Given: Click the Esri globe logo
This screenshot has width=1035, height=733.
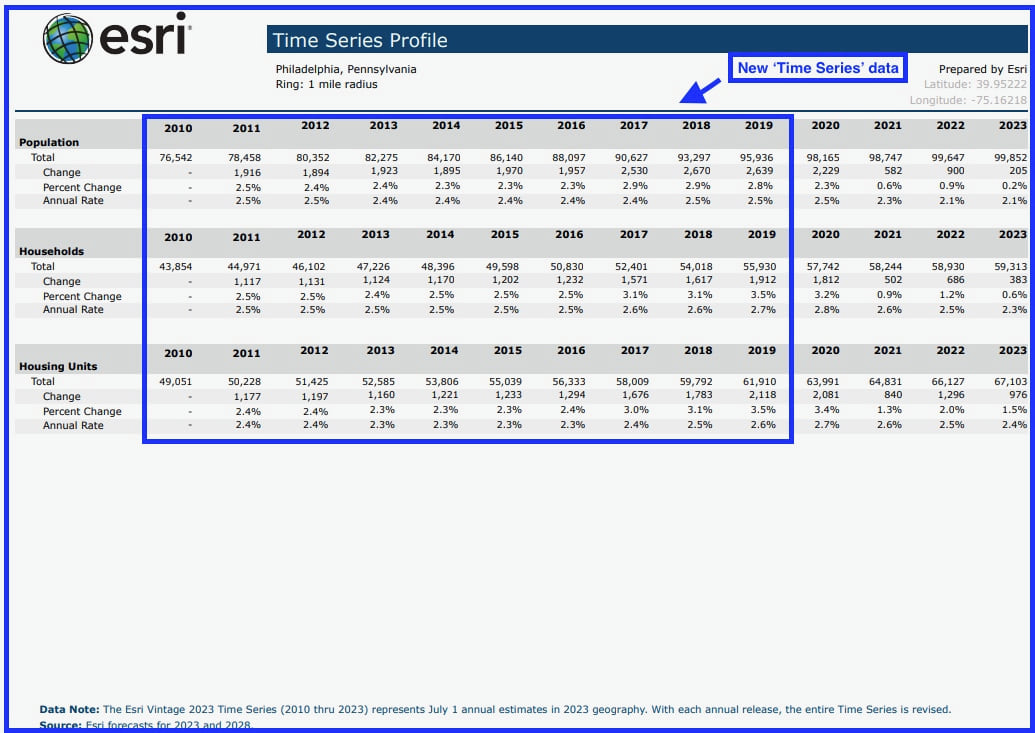Looking at the screenshot, I should pyautogui.click(x=66, y=38).
